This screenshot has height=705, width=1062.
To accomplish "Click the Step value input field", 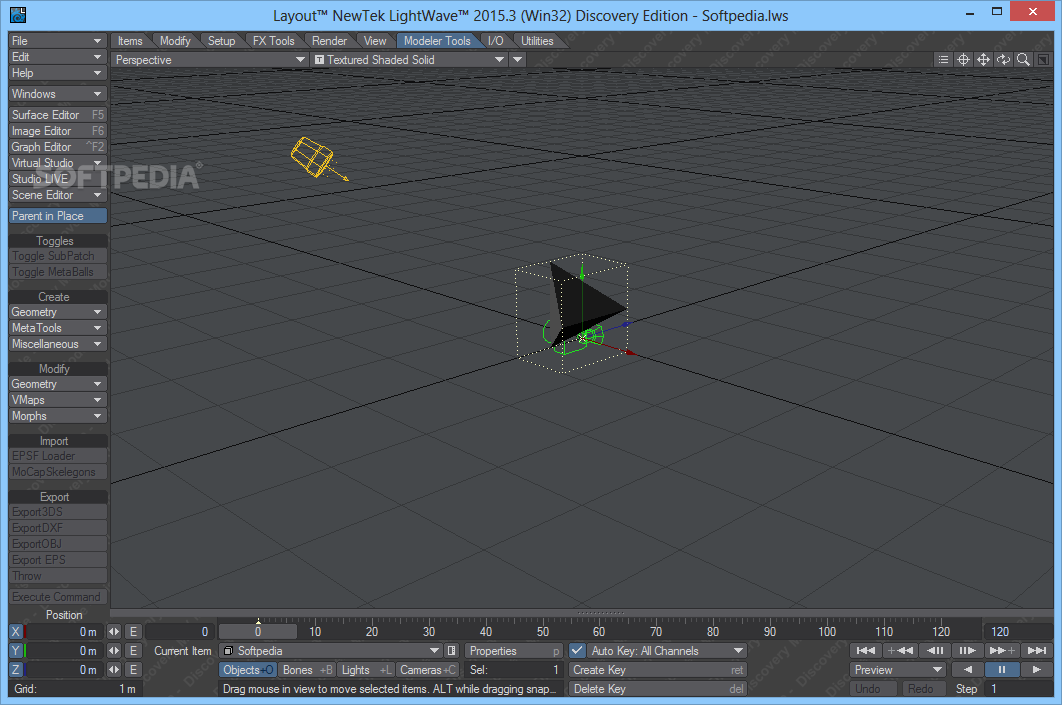I will tap(1017, 688).
